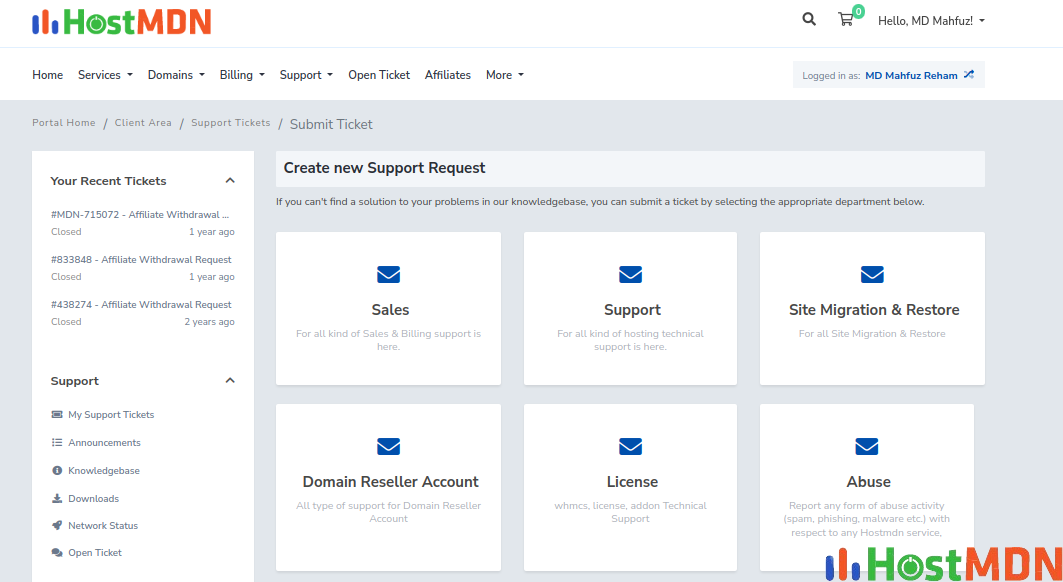Click the HostMDN logo in header

click(122, 22)
